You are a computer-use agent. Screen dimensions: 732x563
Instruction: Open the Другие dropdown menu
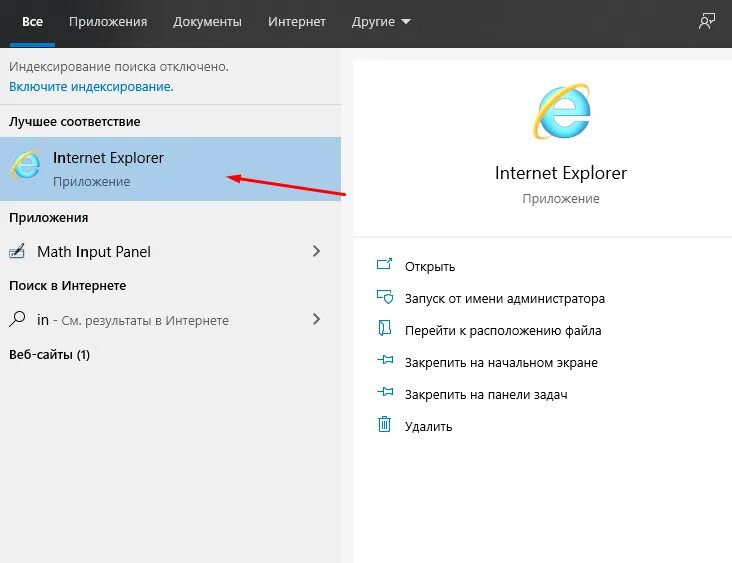click(x=381, y=22)
